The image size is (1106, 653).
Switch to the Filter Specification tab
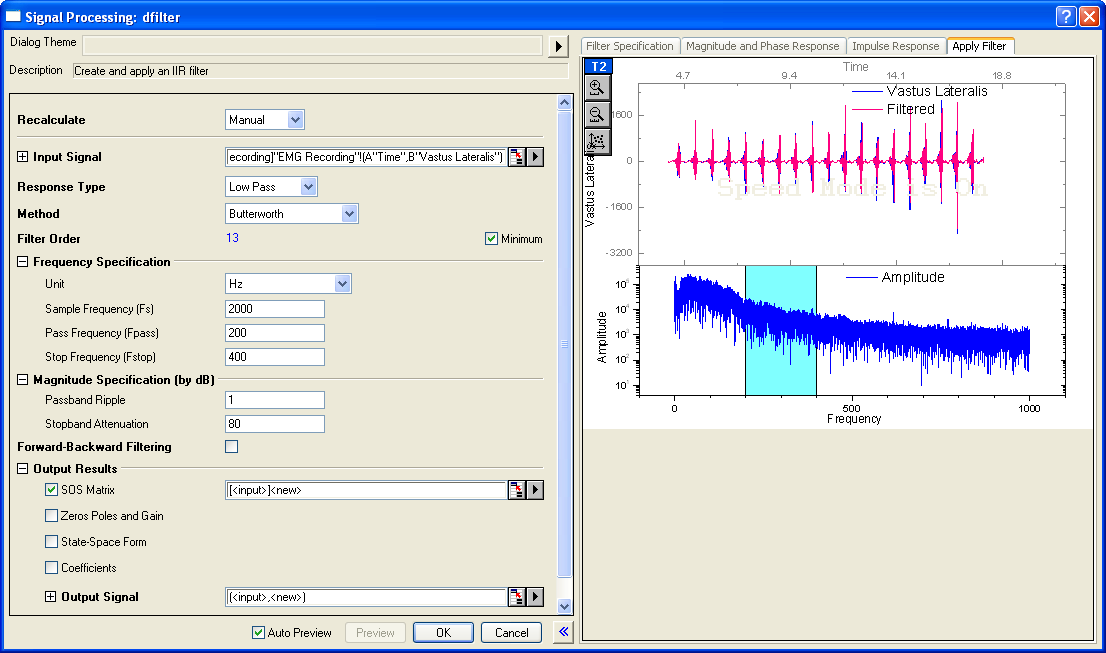pyautogui.click(x=630, y=46)
